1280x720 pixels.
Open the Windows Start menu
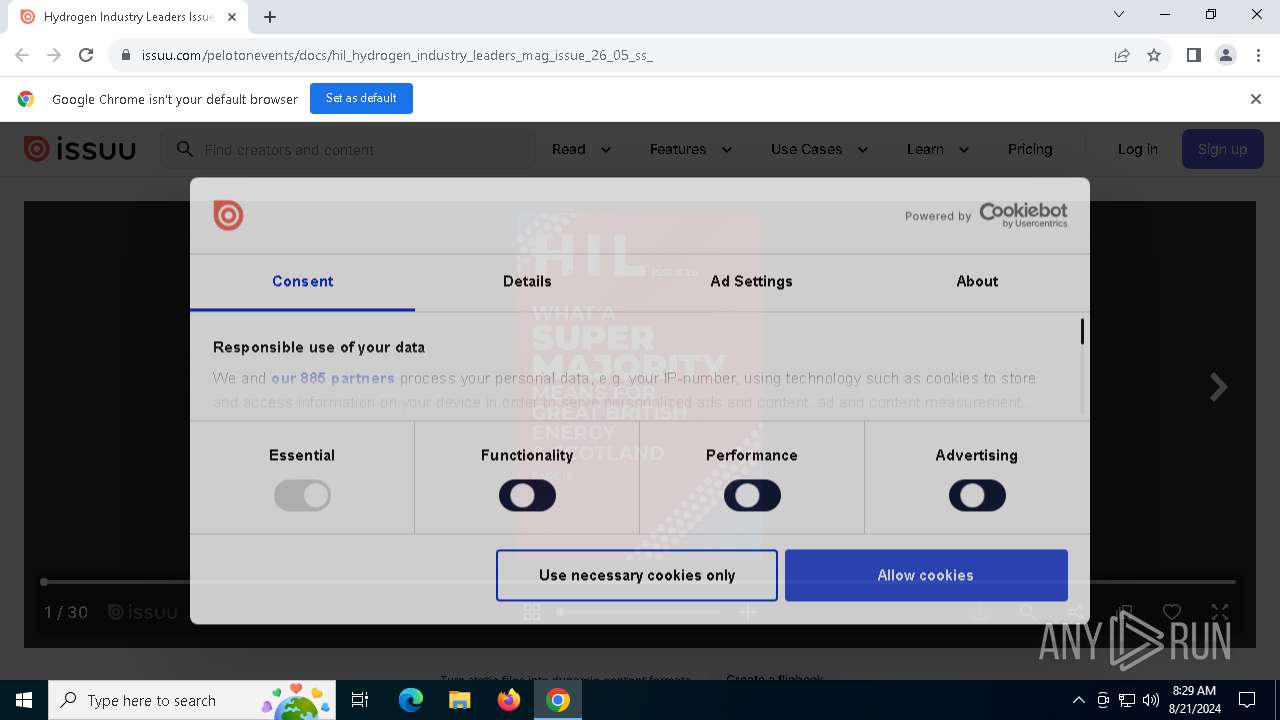24,700
